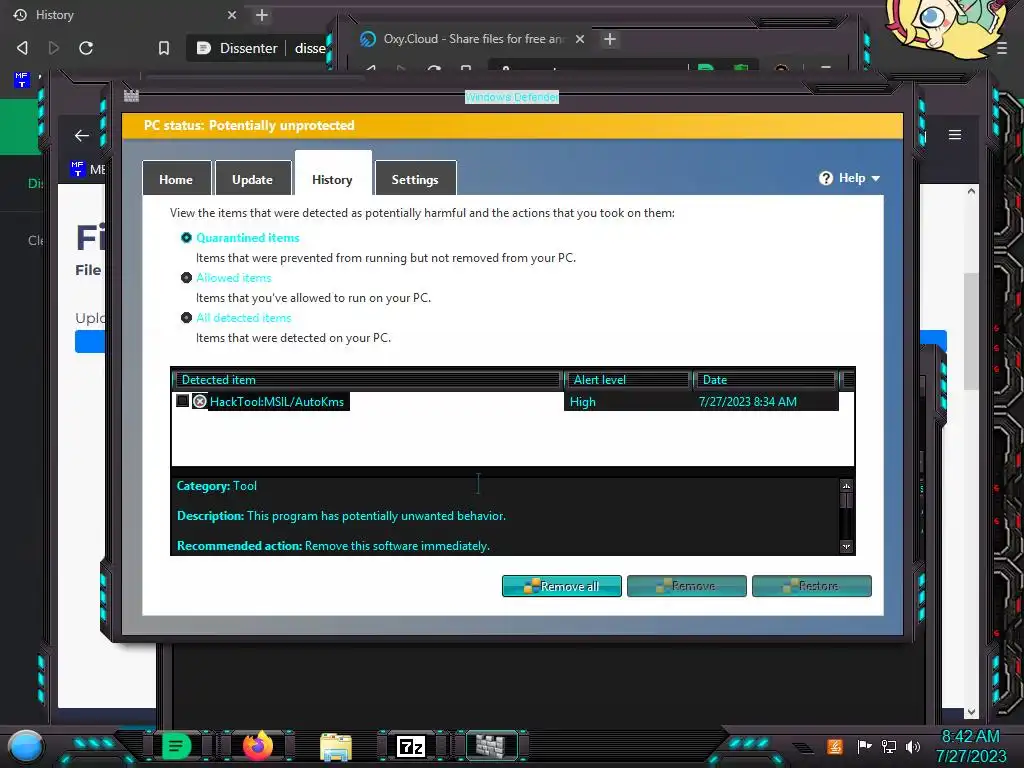Open the hamburger menu on background page
This screenshot has width=1024, height=768.
click(955, 135)
